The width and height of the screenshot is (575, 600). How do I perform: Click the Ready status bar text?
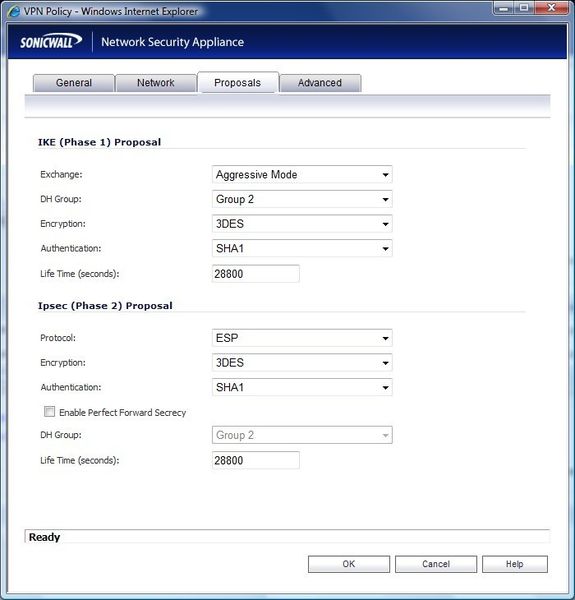pyautogui.click(x=44, y=537)
